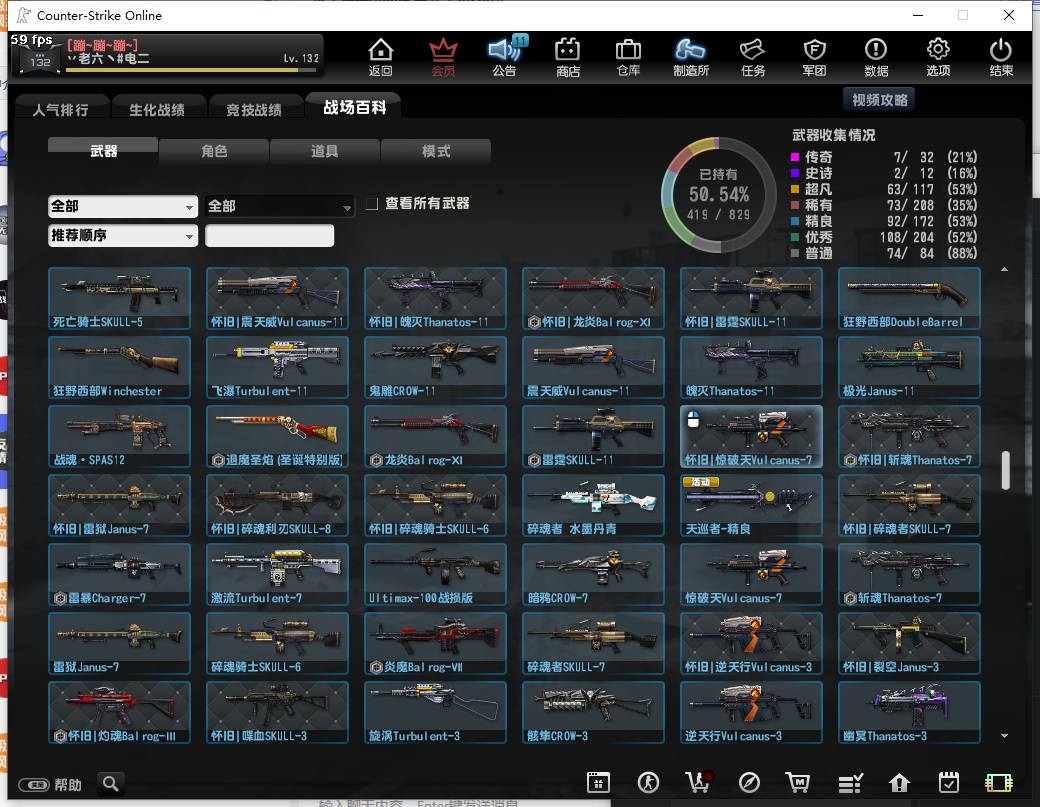Click the magnifier search icon beside 帮助
This screenshot has height=807, width=1040.
click(111, 784)
